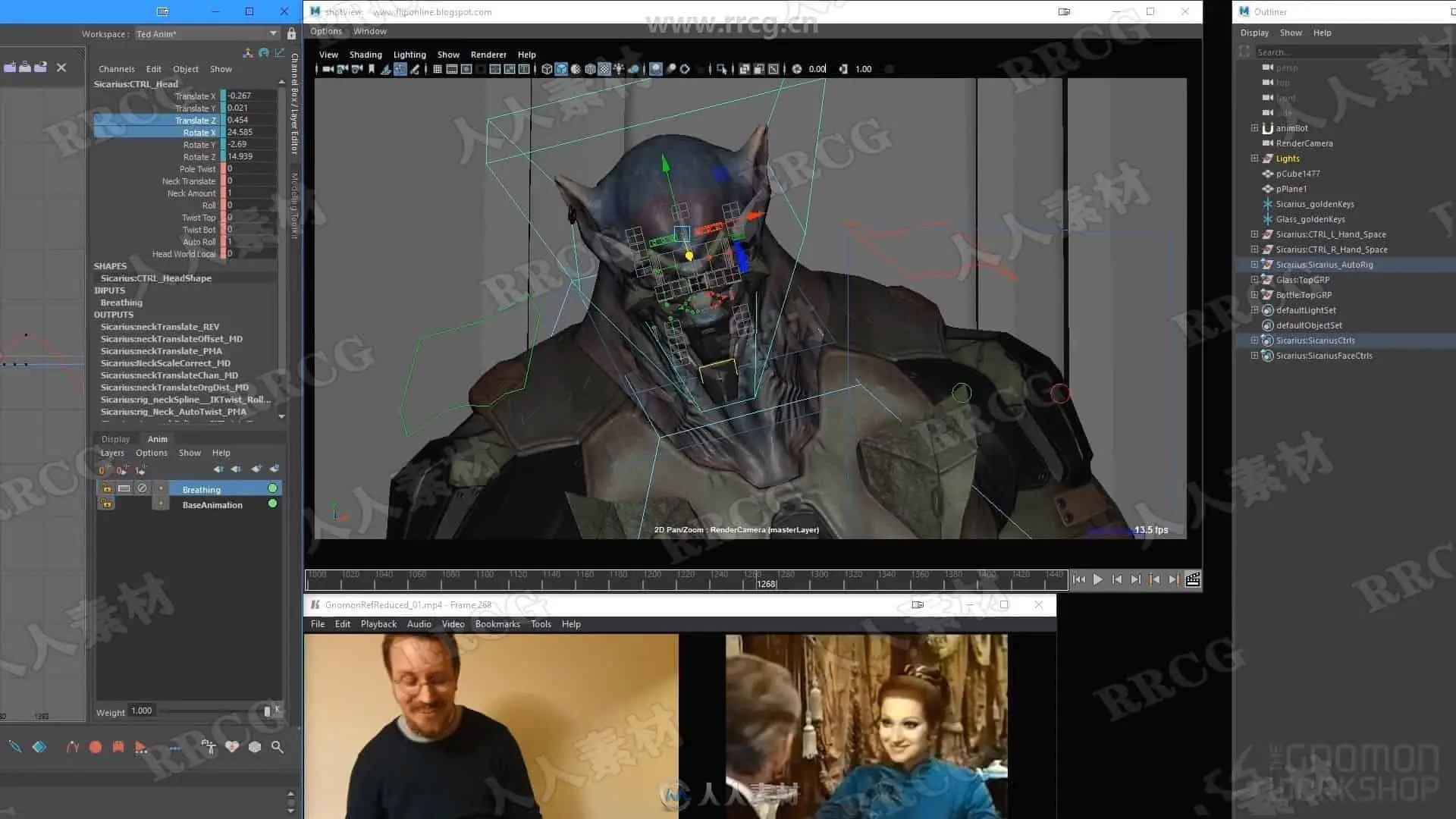Open the Workspace Ted Anim dropdown
The height and width of the screenshot is (819, 1456).
207,34
